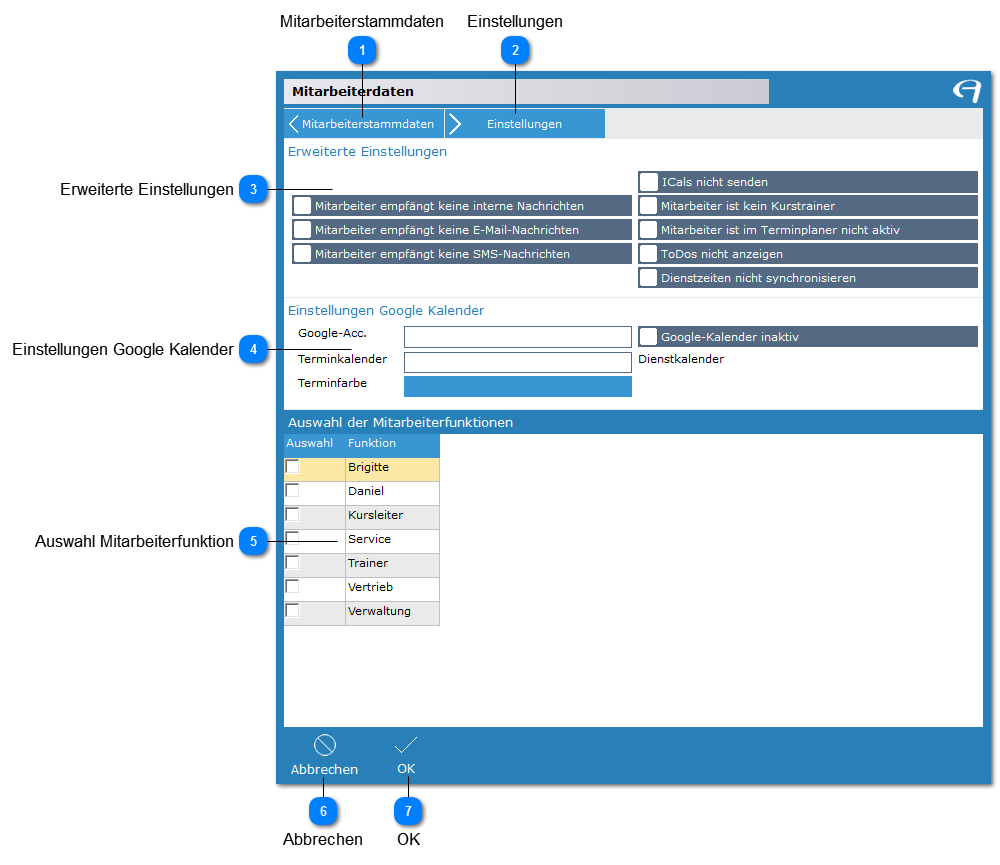Enable ICals nicht senden checkbox
Image resolution: width=1000 pixels, height=865 pixels.
649,182
